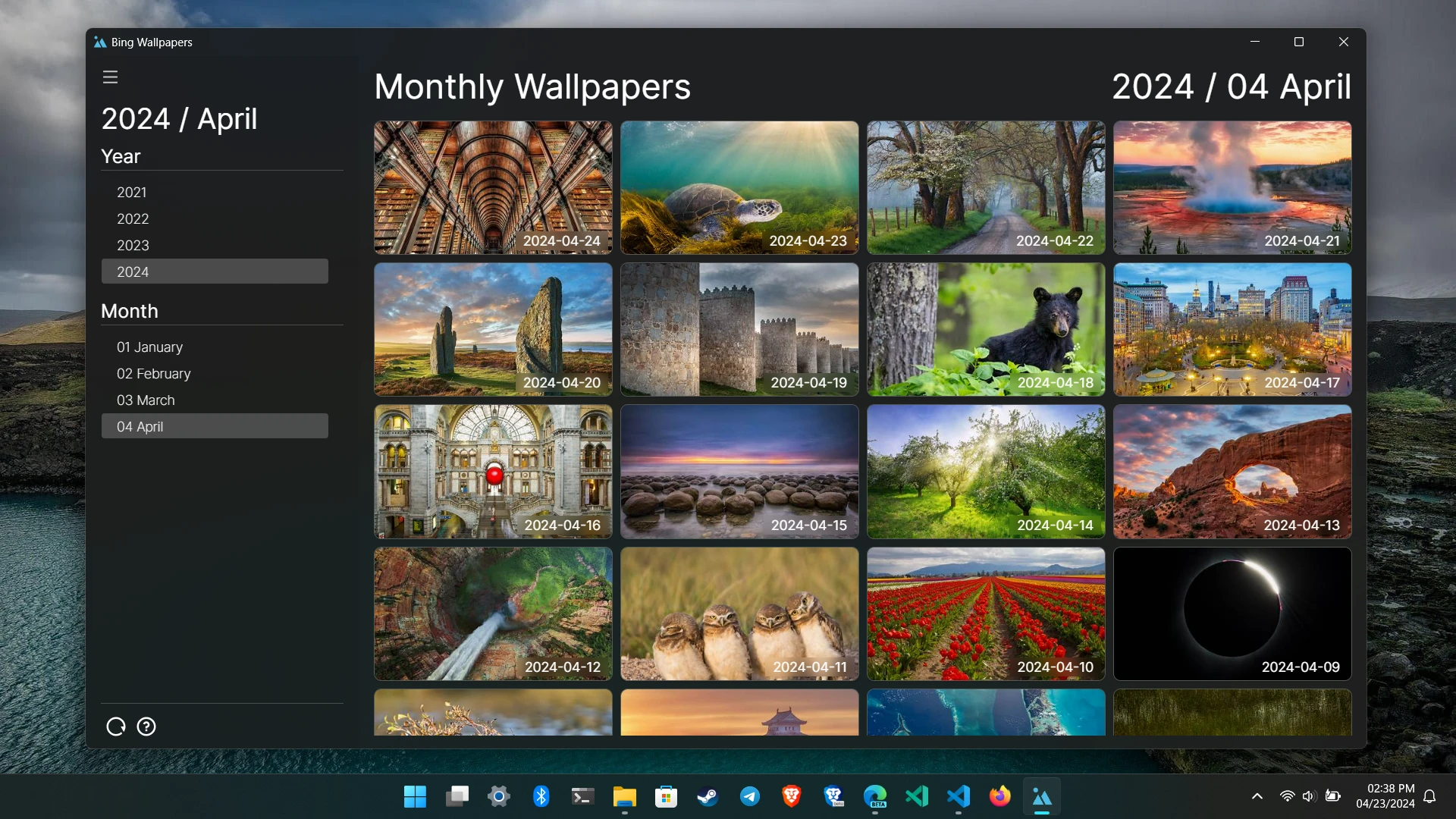Open the 2024-04-18 black bear wallpaper
The image size is (1456, 819).
click(x=986, y=329)
